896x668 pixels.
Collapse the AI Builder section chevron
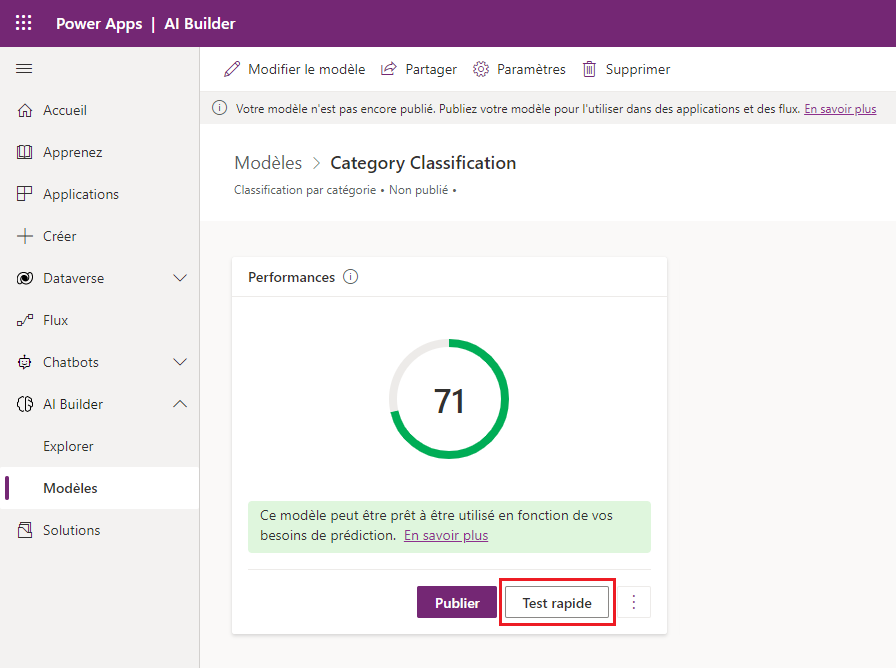(x=180, y=404)
